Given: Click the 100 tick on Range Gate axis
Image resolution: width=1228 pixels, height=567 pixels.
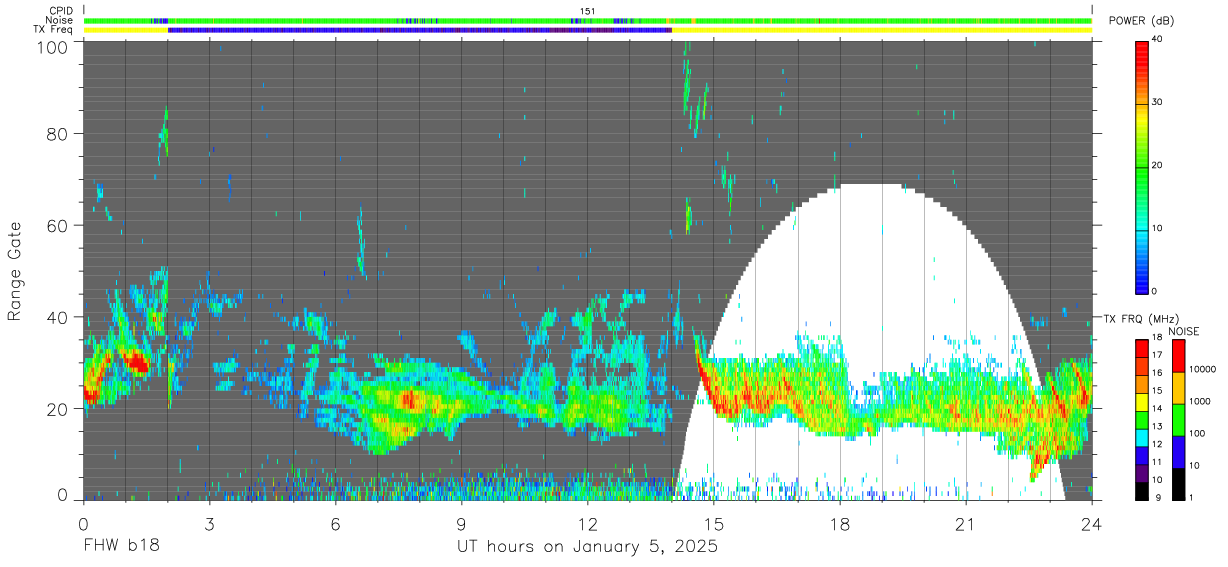Looking at the screenshot, I should pos(54,47).
